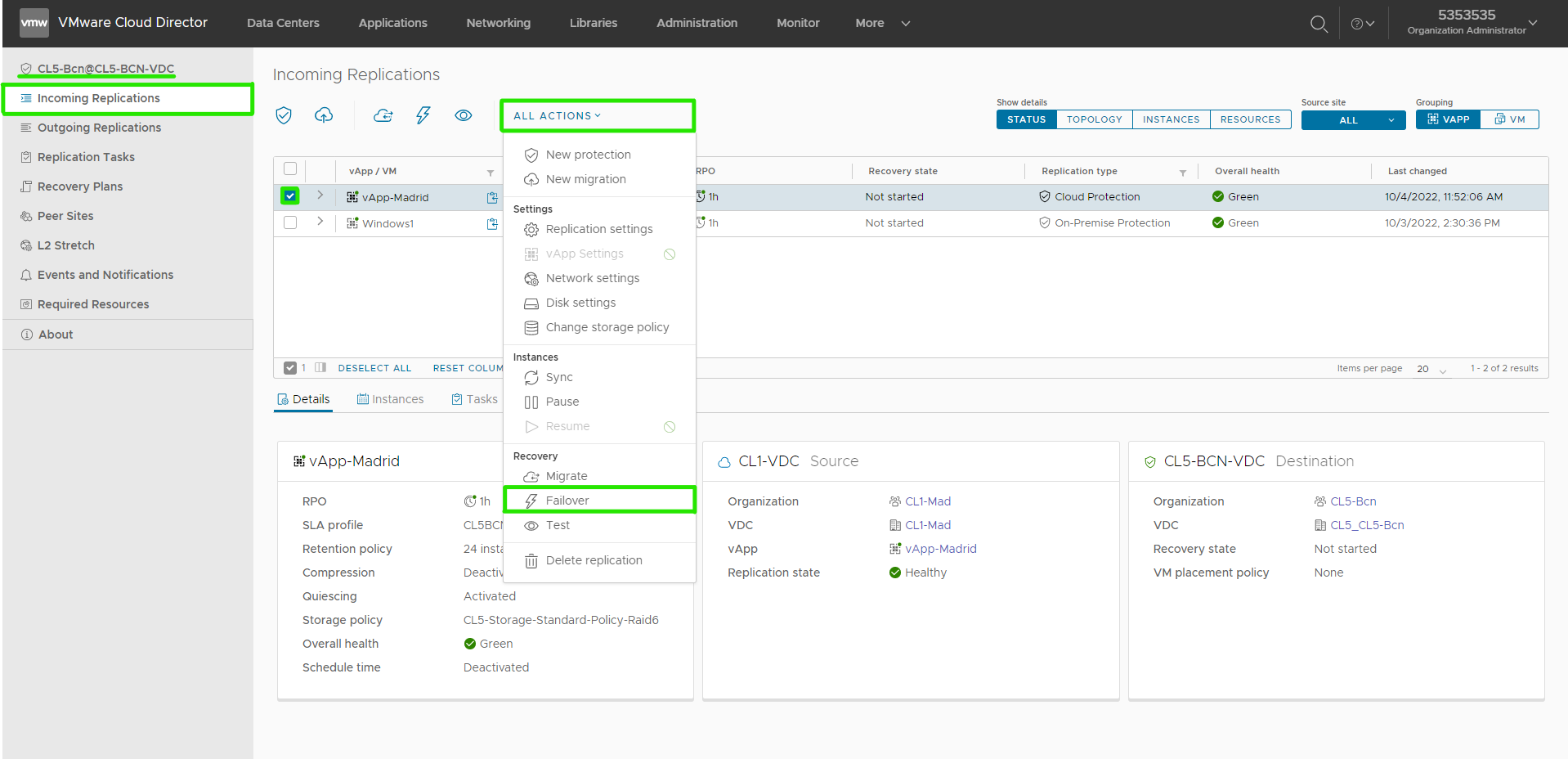Open Data Centers in top navigation

(x=283, y=23)
